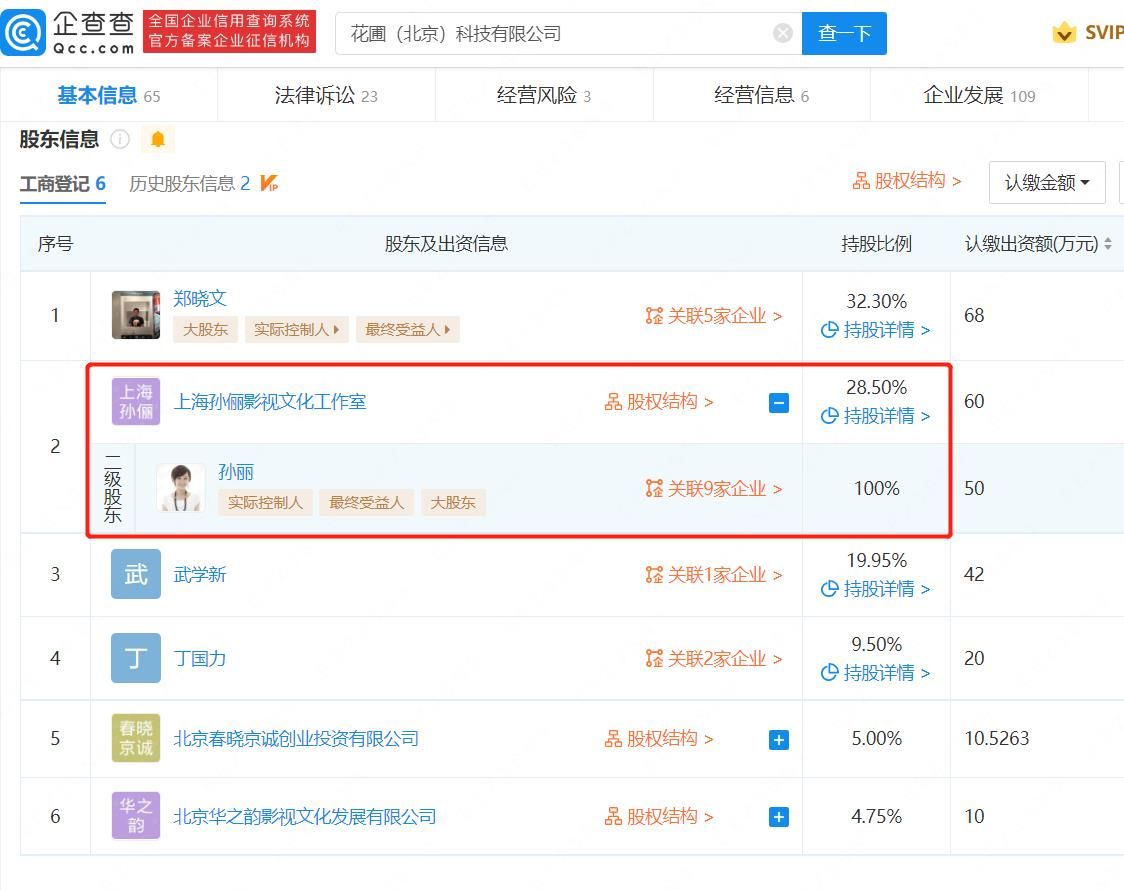Open 北京春晓京诚创业投资有限公司 link

[296, 739]
